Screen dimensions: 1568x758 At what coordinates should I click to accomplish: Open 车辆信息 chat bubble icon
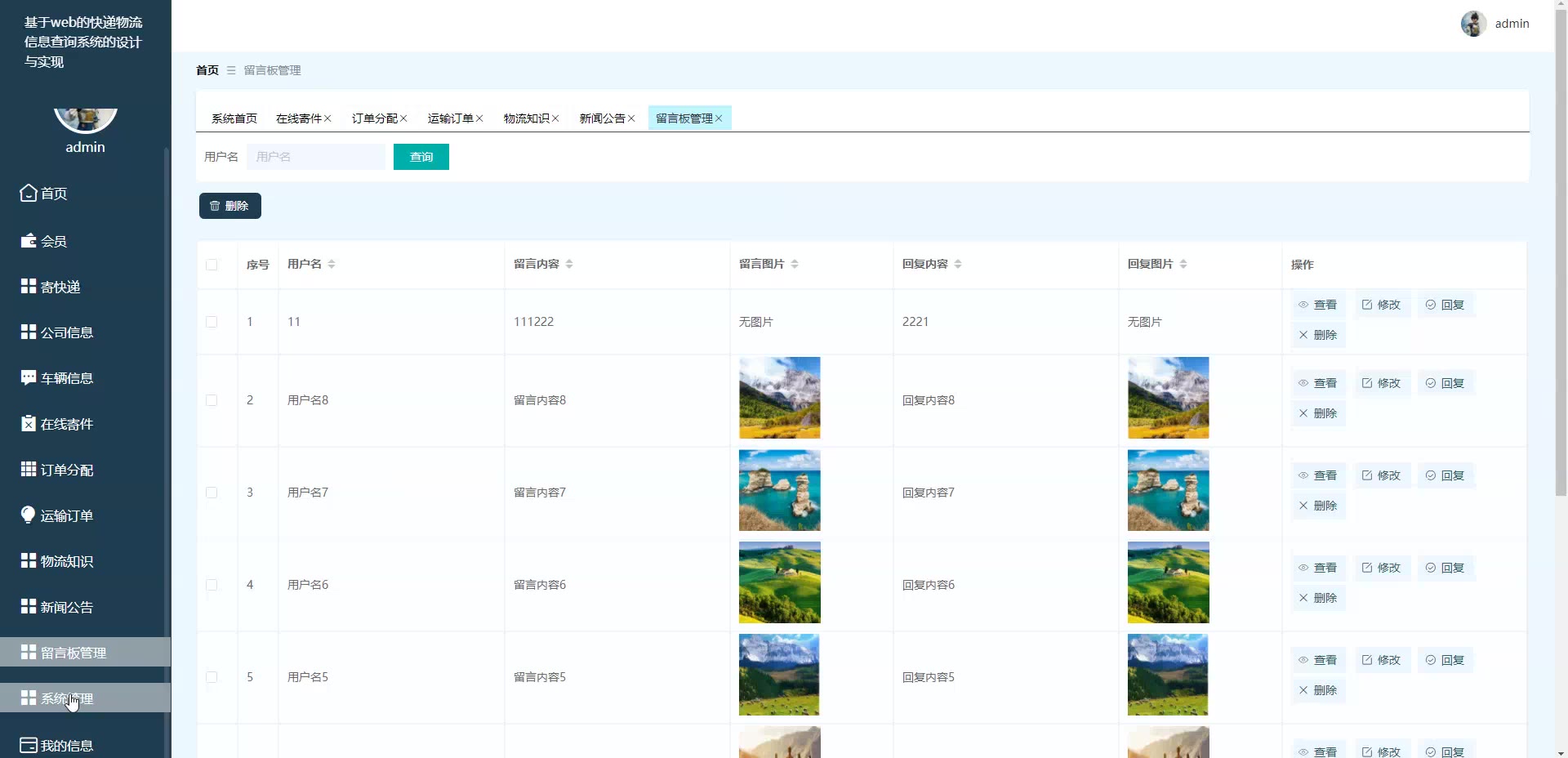pos(29,378)
